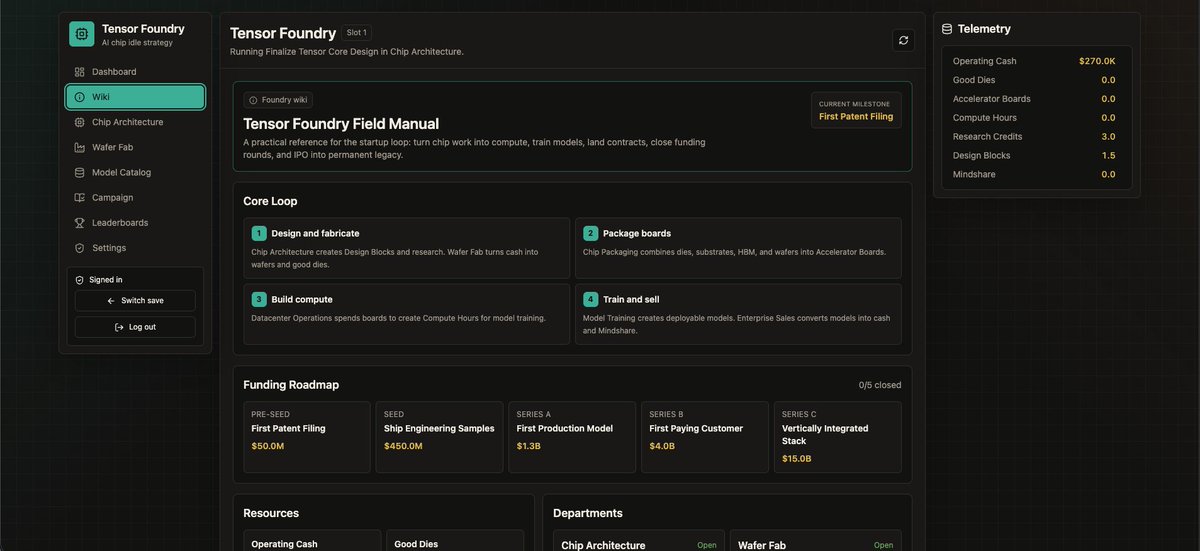The width and height of the screenshot is (1200, 551).
Task: Click the running task status subtitle
Action: (x=347, y=51)
